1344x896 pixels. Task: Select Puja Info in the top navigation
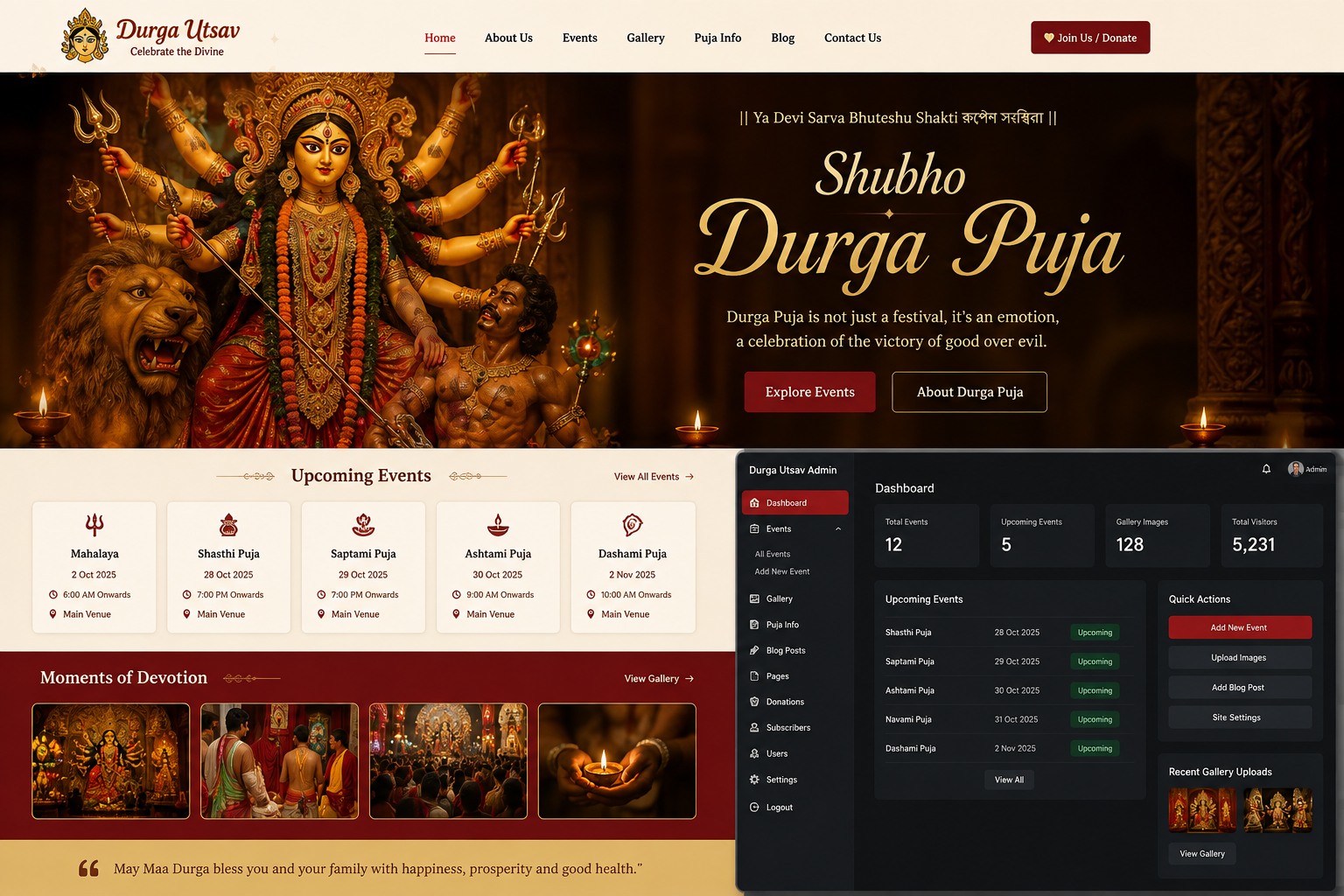tap(717, 38)
